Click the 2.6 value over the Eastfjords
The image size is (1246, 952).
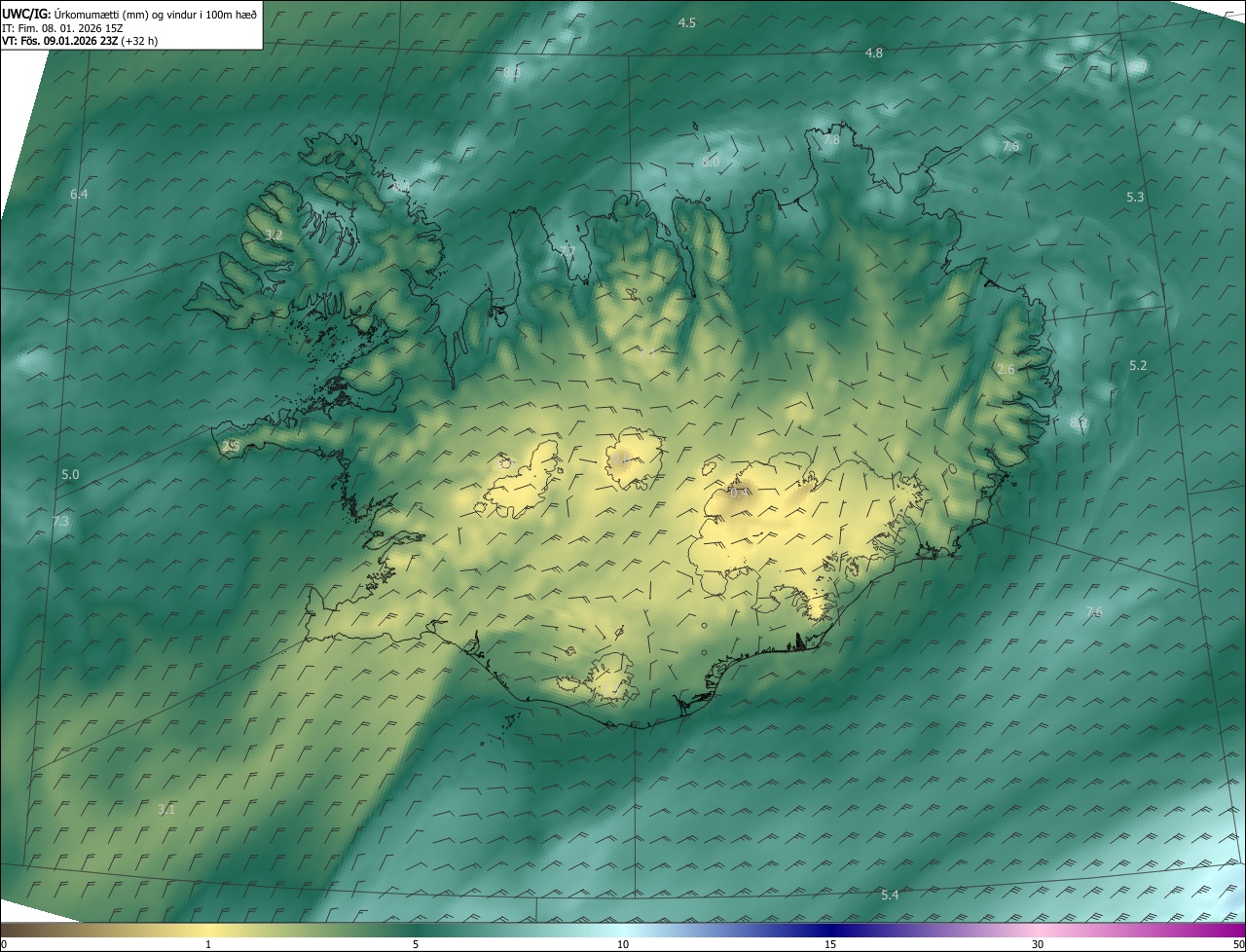pyautogui.click(x=1007, y=370)
